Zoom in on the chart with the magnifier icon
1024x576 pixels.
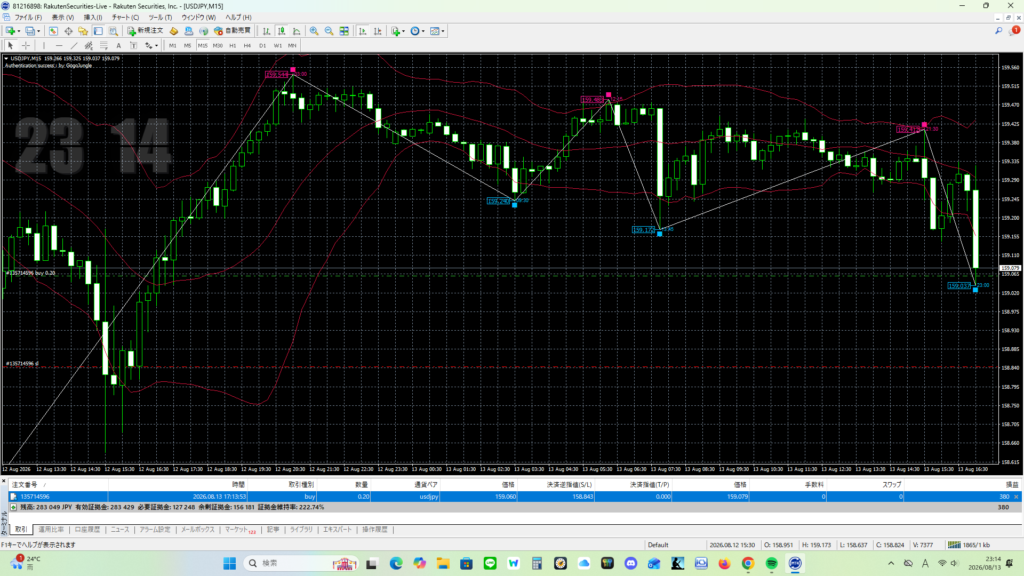pos(314,31)
